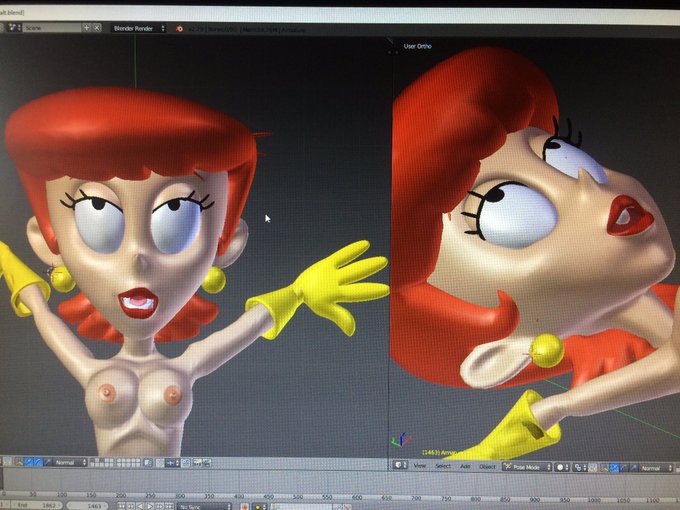
Task: Jump to the start frame in timeline
Action: 121,506
